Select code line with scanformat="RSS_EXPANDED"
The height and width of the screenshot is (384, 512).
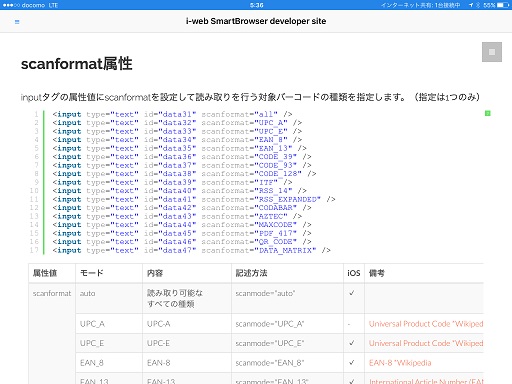click(194, 199)
